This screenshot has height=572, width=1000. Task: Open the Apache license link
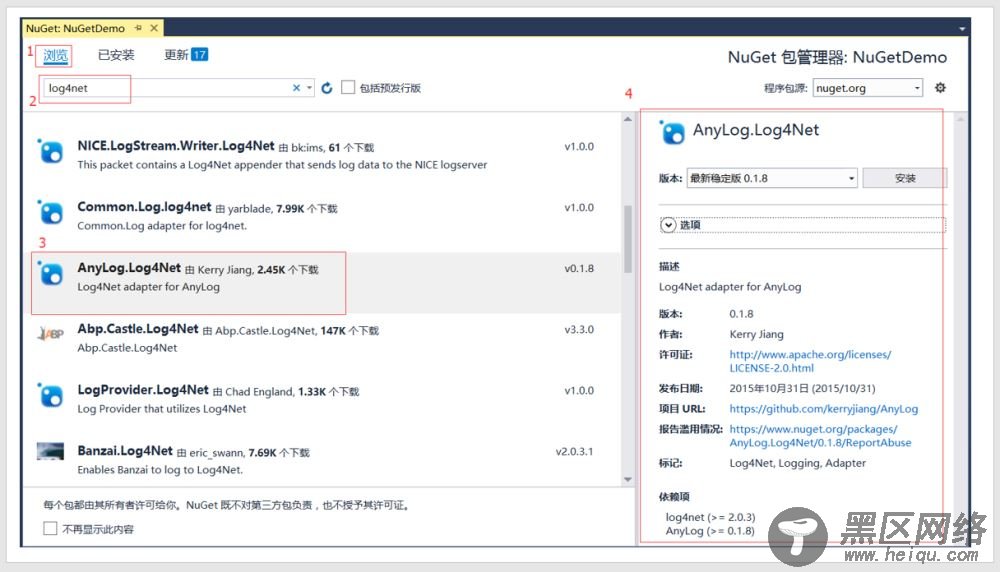point(810,361)
